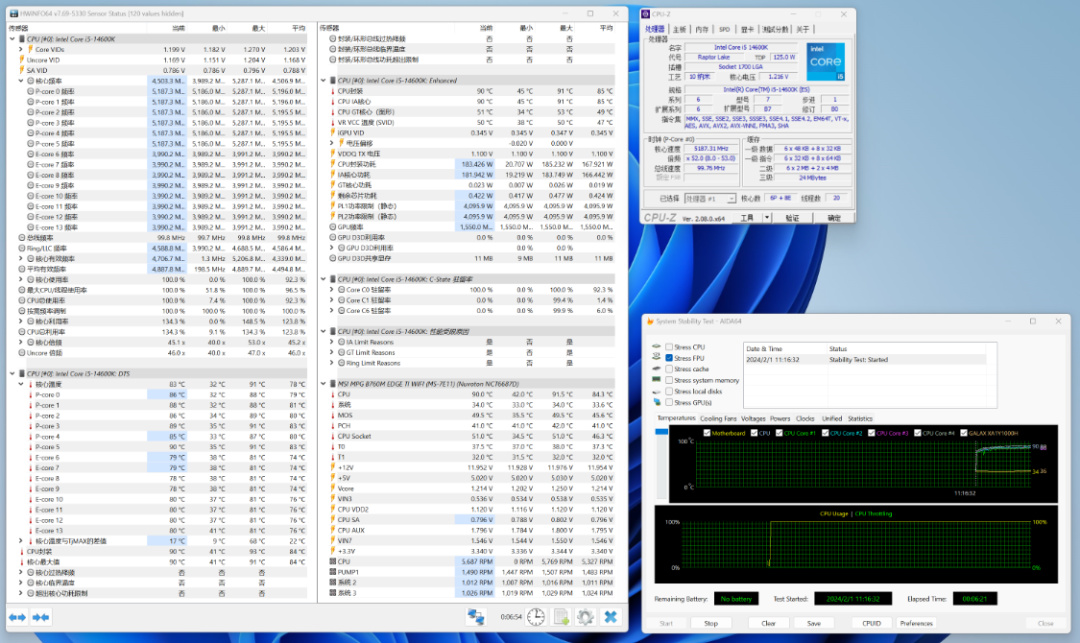Click the blue X close sensors icon
The width and height of the screenshot is (1080, 643).
pos(611,617)
